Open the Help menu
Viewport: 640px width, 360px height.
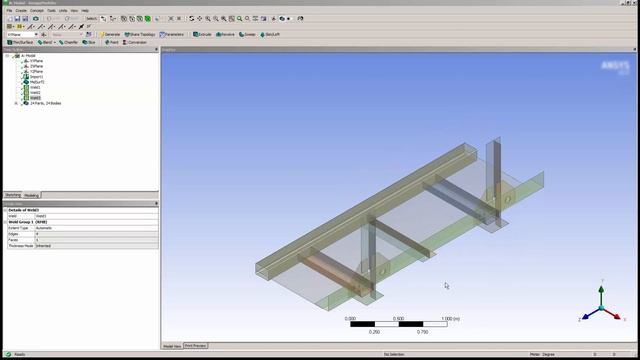(85, 11)
